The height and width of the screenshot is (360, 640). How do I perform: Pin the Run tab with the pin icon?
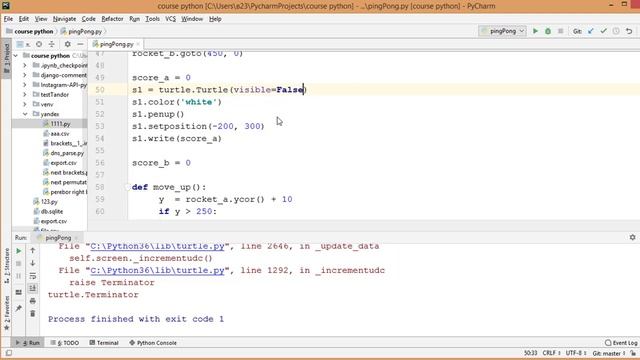coord(19,308)
